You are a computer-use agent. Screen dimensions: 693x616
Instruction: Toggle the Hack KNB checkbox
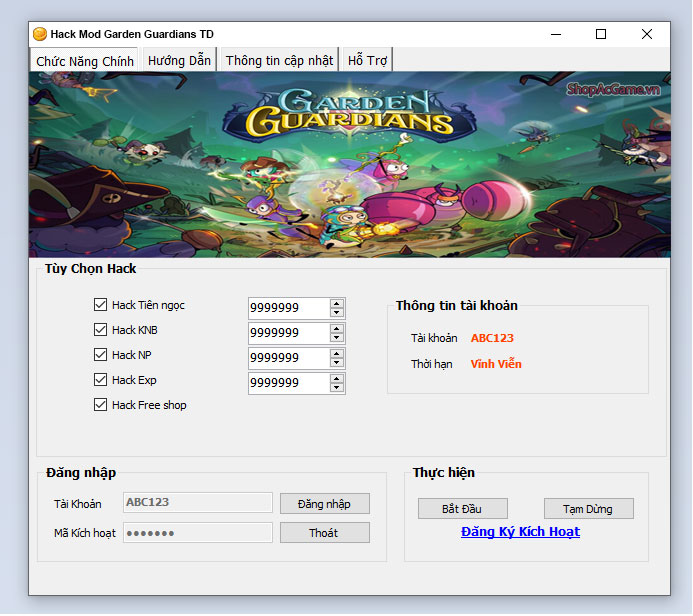100,330
